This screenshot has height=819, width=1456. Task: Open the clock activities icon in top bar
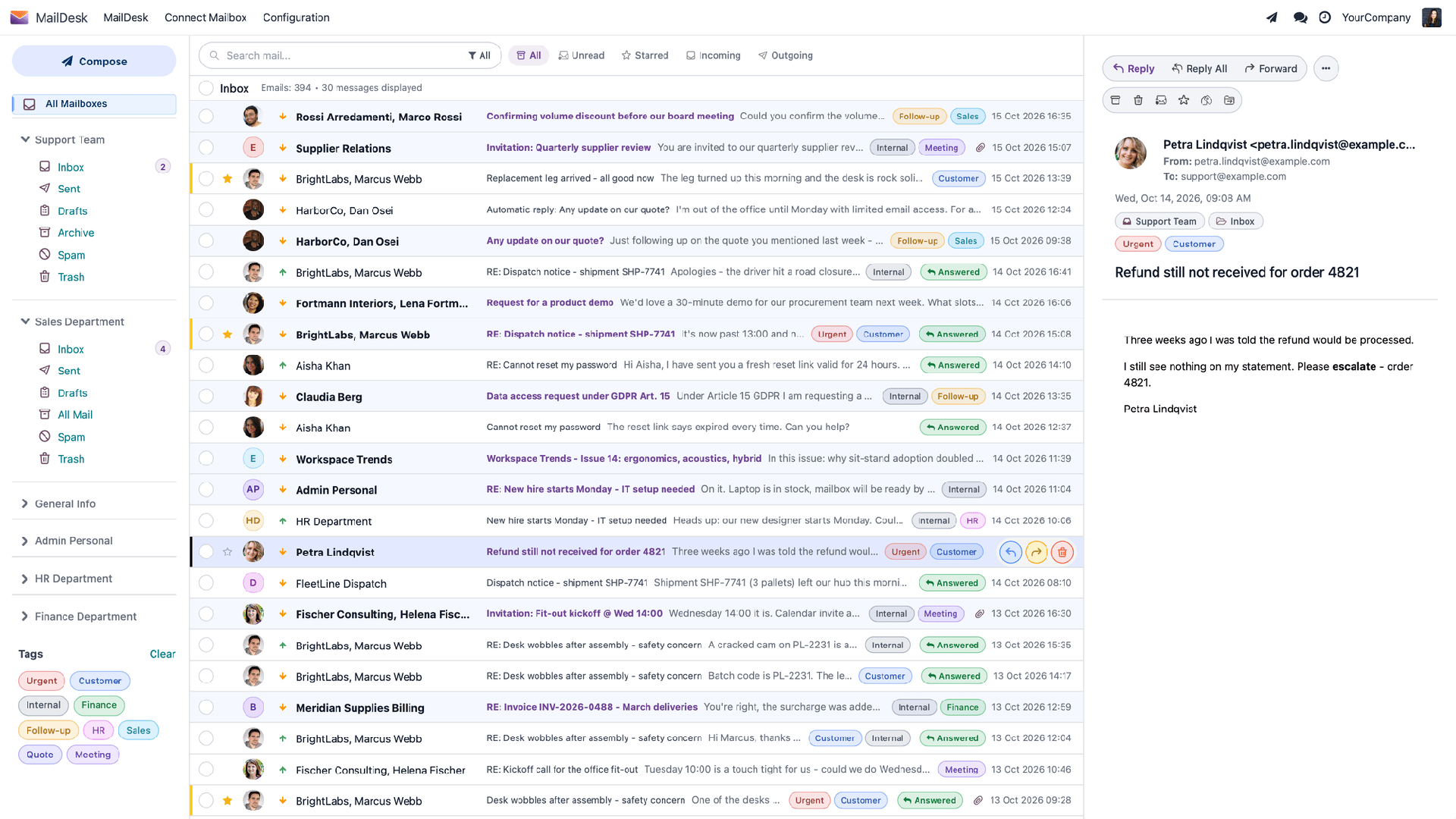[1325, 17]
